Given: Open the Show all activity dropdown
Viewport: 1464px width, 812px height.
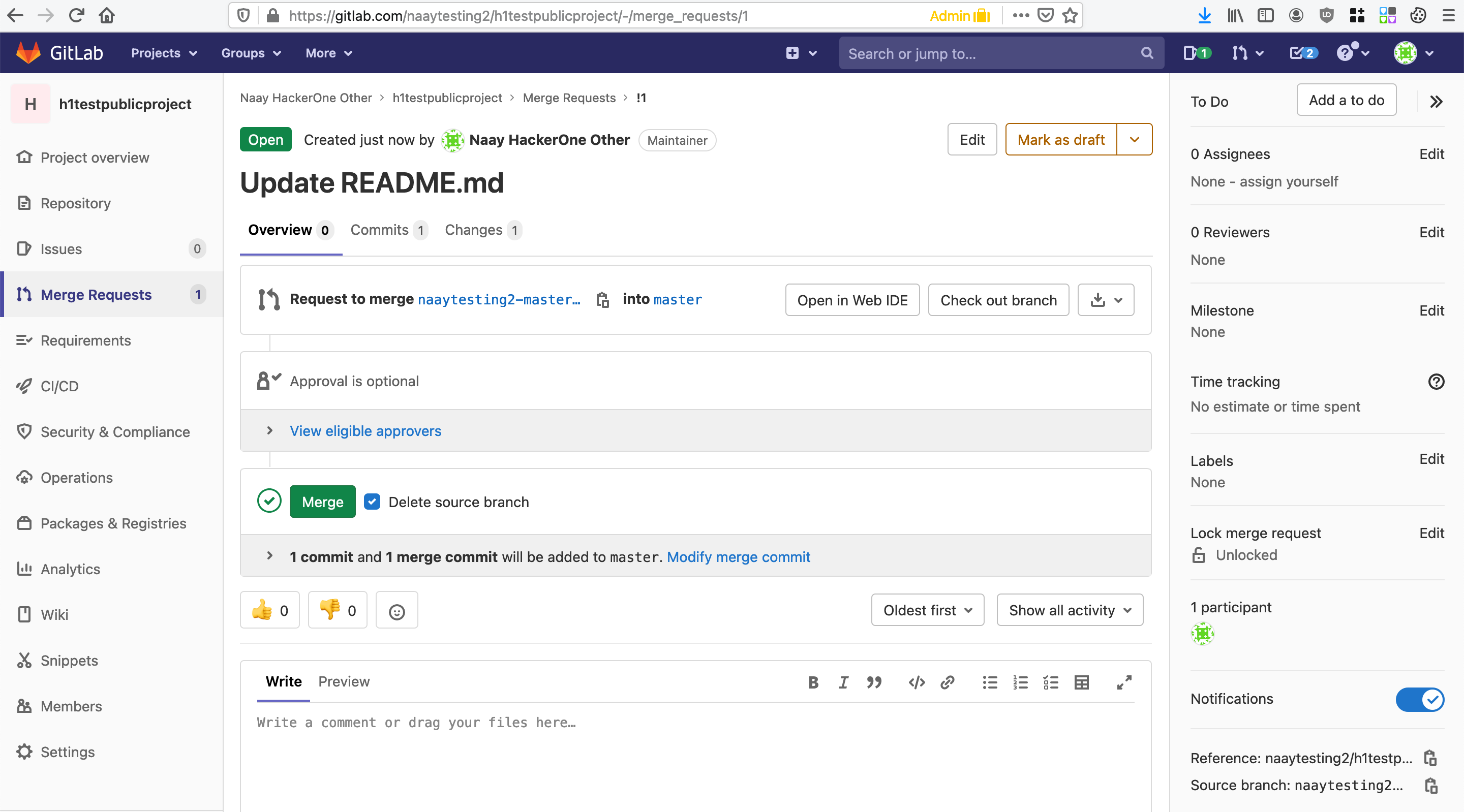Looking at the screenshot, I should (1069, 610).
